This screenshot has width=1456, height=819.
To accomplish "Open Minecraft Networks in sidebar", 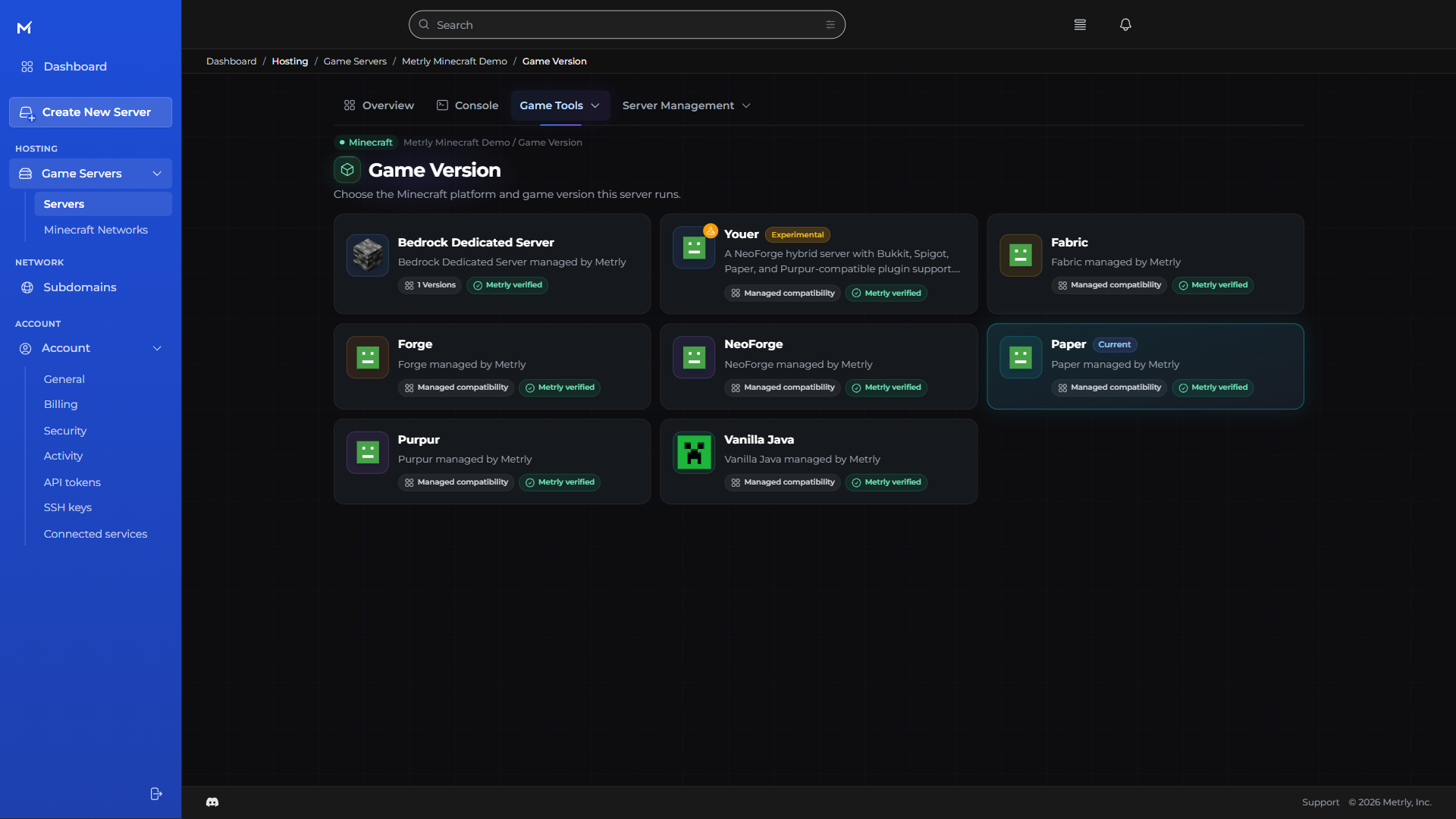I will 96,230.
